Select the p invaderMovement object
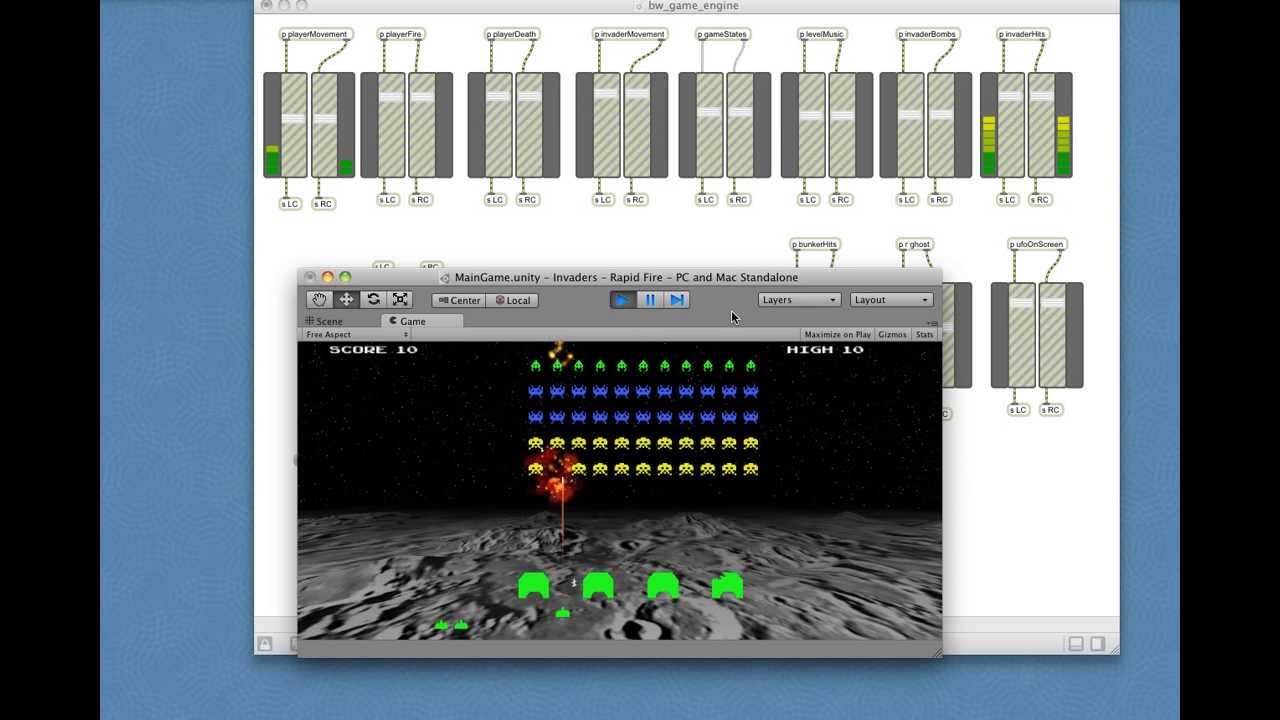The height and width of the screenshot is (720, 1280). (629, 34)
